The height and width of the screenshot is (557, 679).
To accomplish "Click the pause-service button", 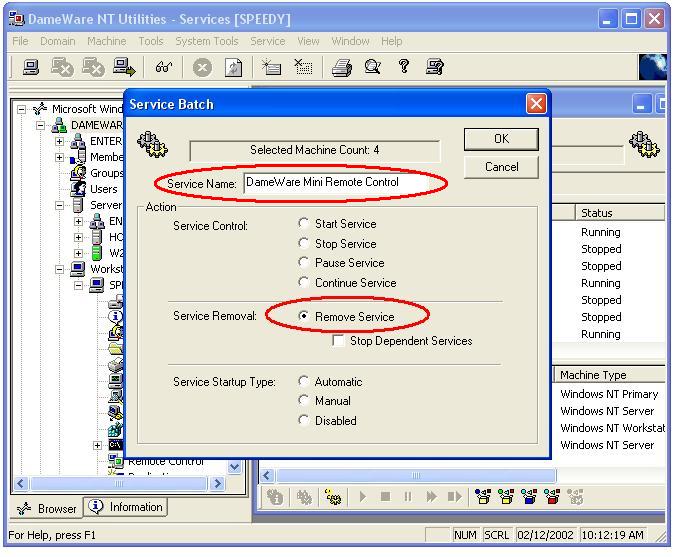I will (x=407, y=496).
